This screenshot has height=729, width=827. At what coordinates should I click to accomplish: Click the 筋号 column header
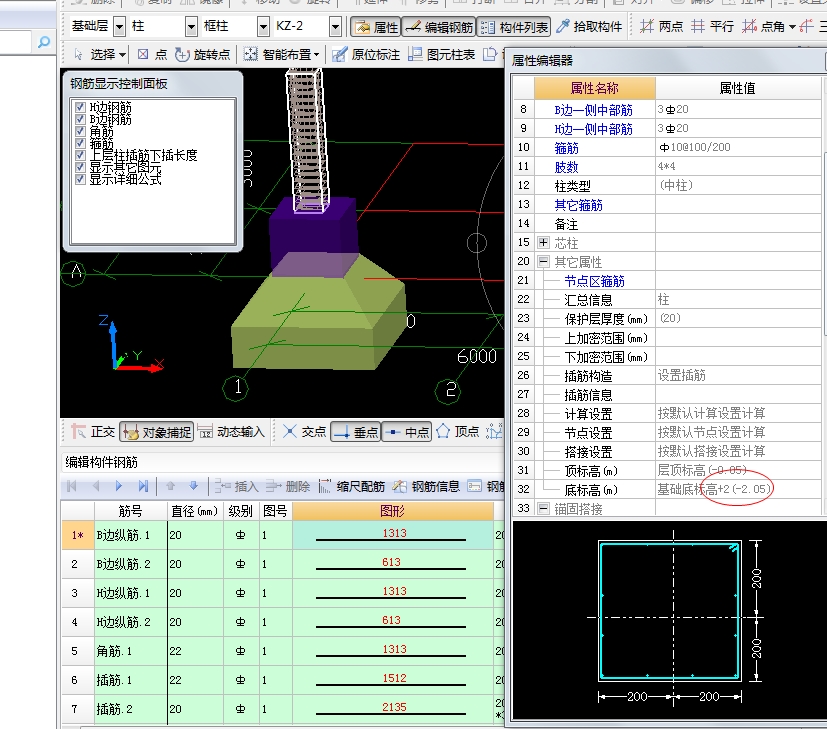[130, 511]
